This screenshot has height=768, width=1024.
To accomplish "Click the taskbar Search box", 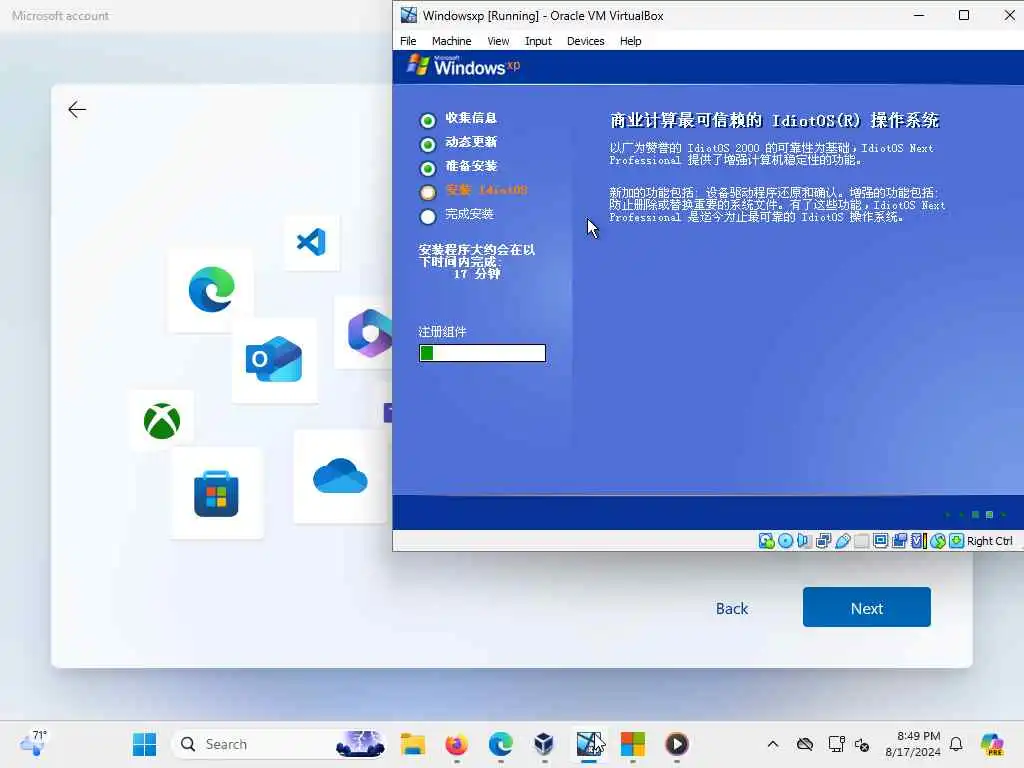I will click(x=278, y=744).
